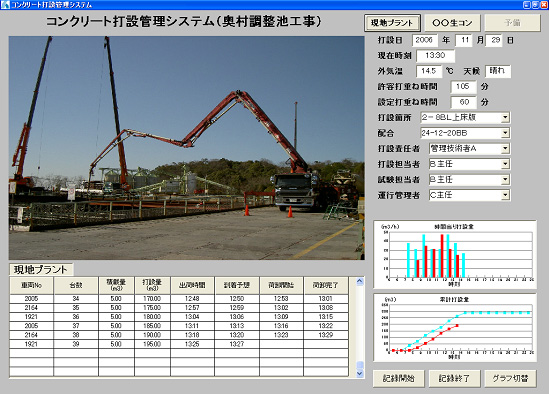The width and height of the screenshot is (549, 394).
Task: Click the 許容打重ね時間 minutes field
Action: point(463,87)
